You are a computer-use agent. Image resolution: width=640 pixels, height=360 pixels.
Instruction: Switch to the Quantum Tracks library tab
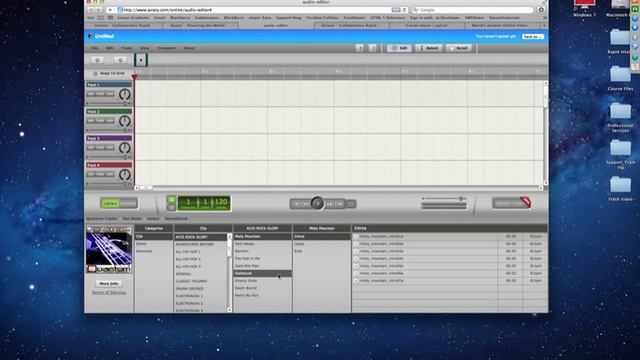point(101,219)
